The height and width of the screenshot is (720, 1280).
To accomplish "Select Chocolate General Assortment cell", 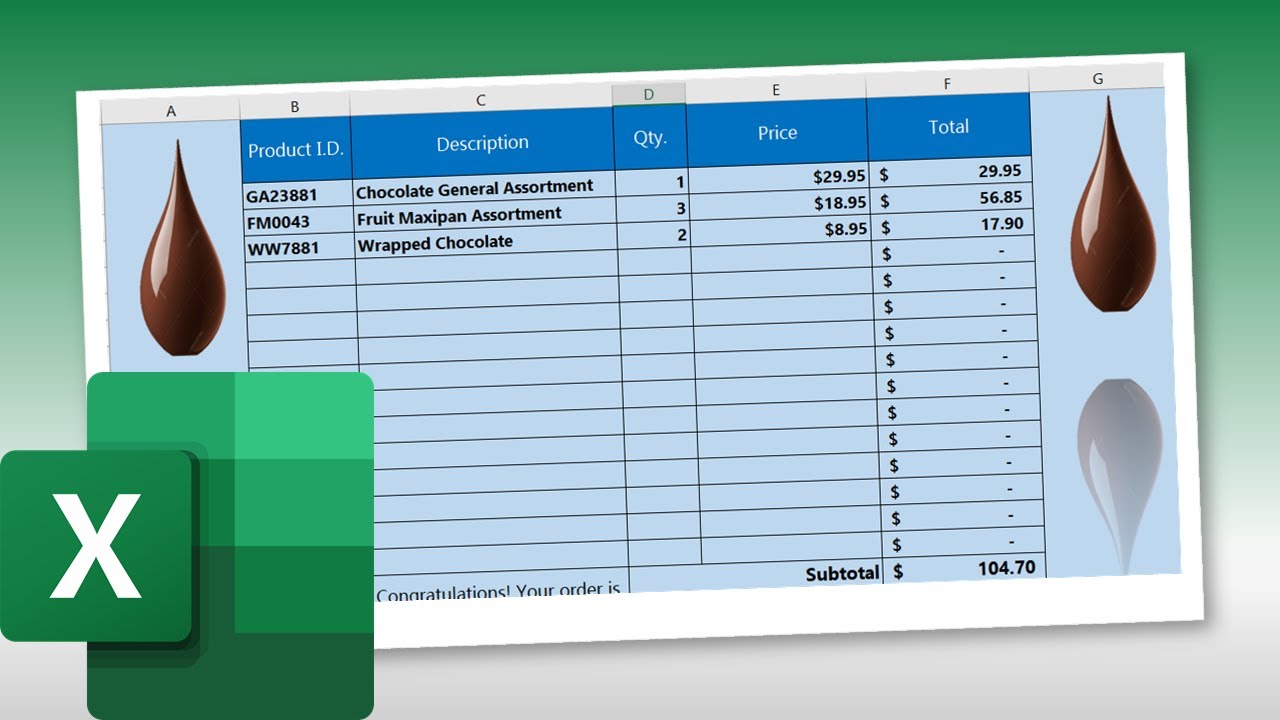I will 485,187.
